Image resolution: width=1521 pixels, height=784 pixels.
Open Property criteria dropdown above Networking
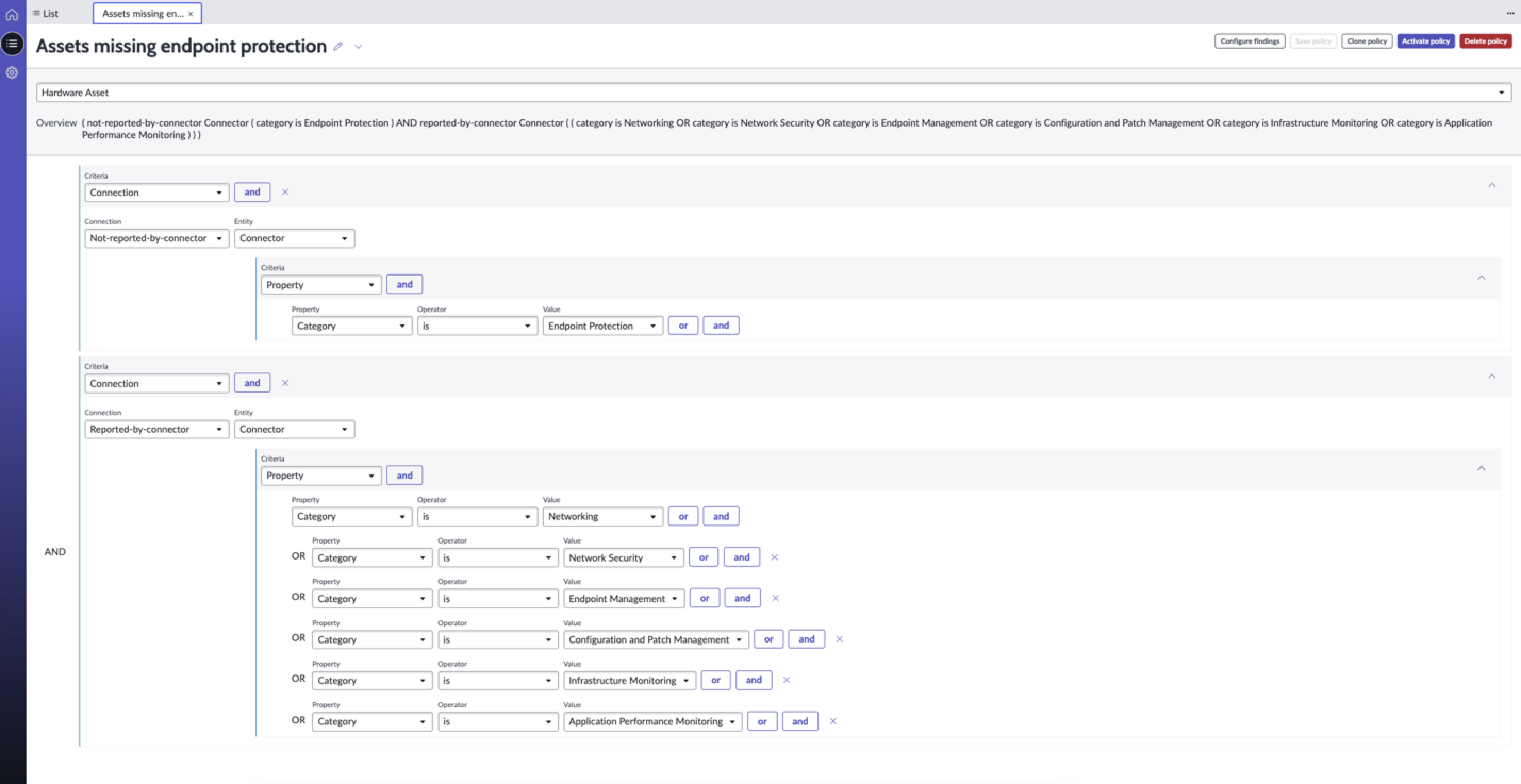coord(320,476)
